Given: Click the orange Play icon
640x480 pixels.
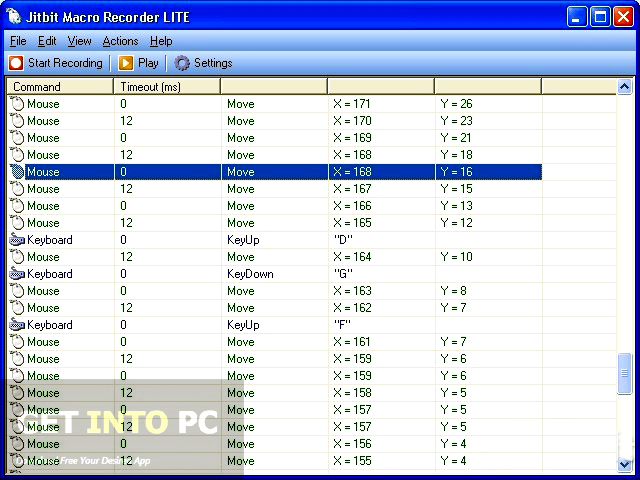Looking at the screenshot, I should tap(126, 63).
